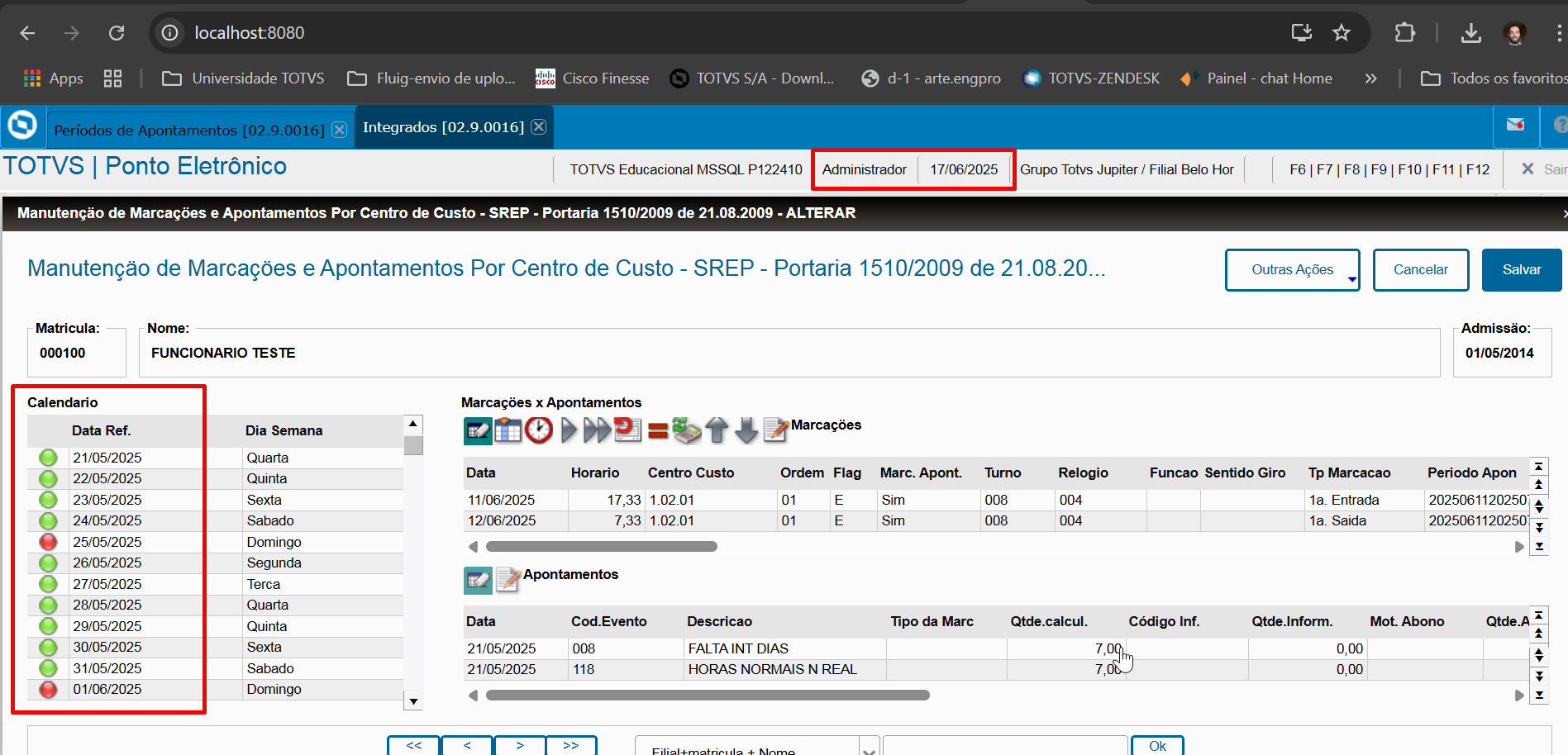Image resolution: width=1568 pixels, height=755 pixels.
Task: Open the browser extensions puzzle icon
Action: click(1404, 32)
